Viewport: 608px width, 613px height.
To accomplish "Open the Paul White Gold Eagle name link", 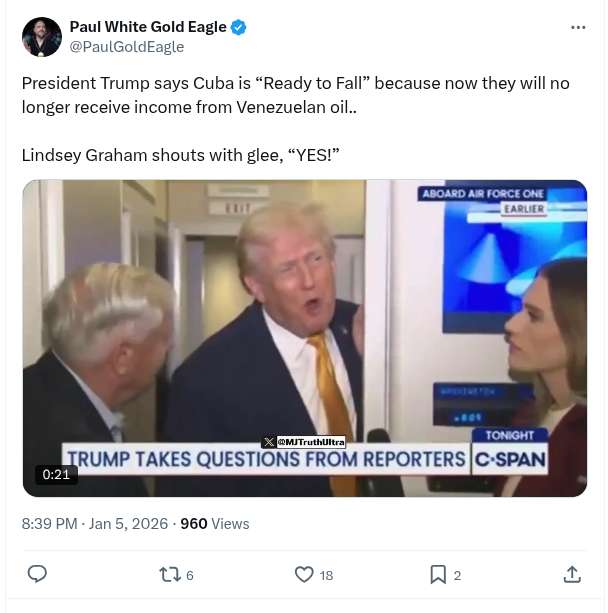I will coord(148,27).
